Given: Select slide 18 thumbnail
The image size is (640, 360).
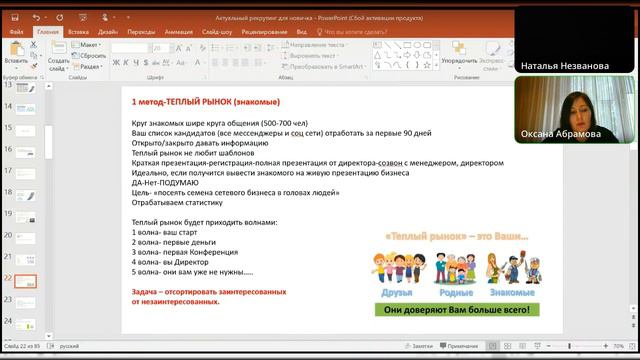Looking at the screenshot, I should tap(25, 196).
